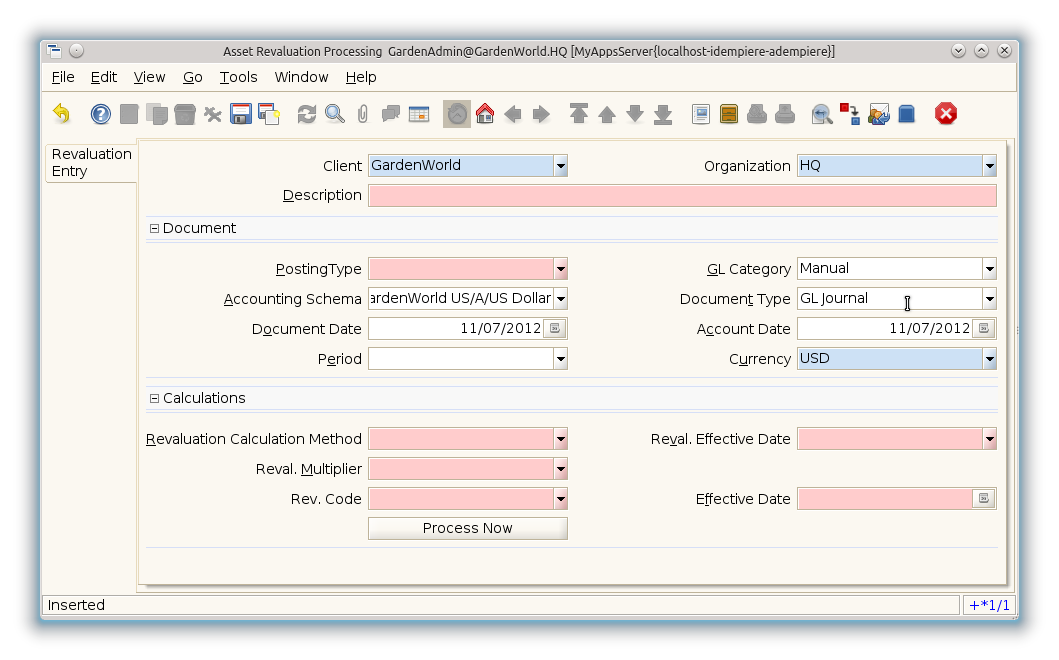Open the Revaluation Calculation Method dropdown
The image size is (1059, 660).
(x=560, y=439)
